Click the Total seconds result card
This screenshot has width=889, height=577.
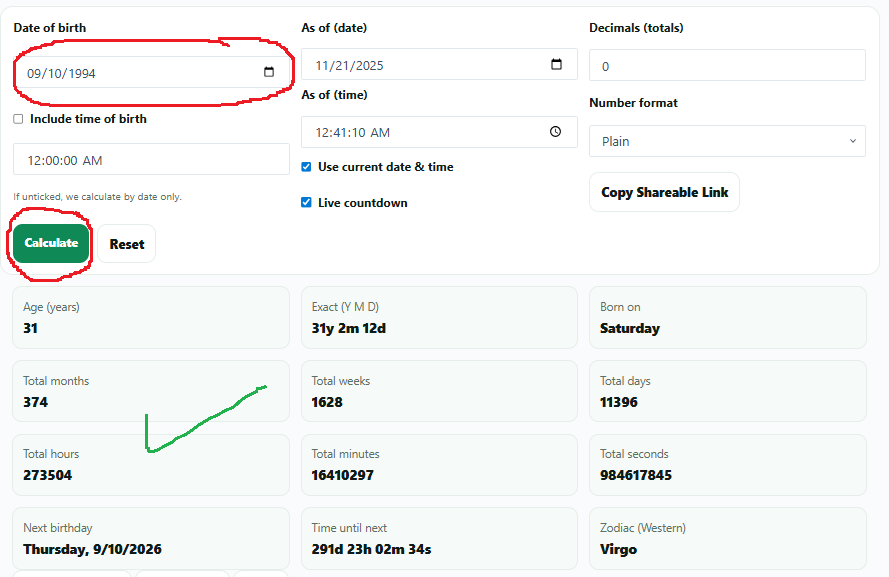pyautogui.click(x=727, y=464)
